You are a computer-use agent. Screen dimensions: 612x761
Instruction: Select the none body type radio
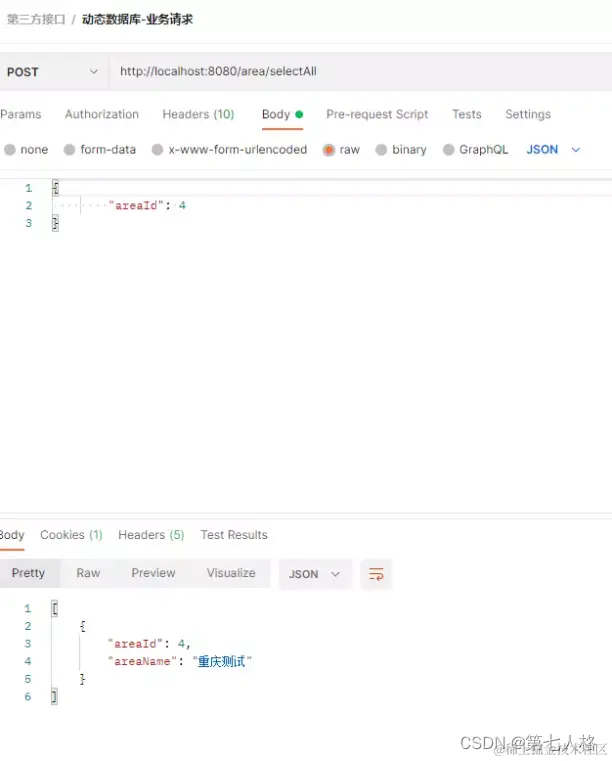[x=10, y=149]
